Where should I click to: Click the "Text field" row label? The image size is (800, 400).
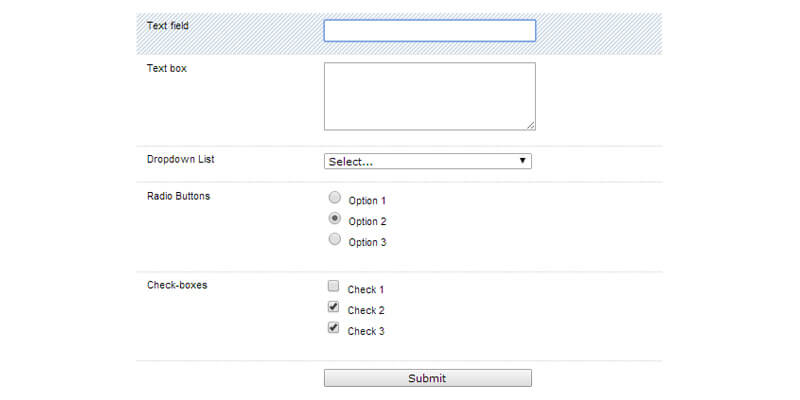point(168,25)
